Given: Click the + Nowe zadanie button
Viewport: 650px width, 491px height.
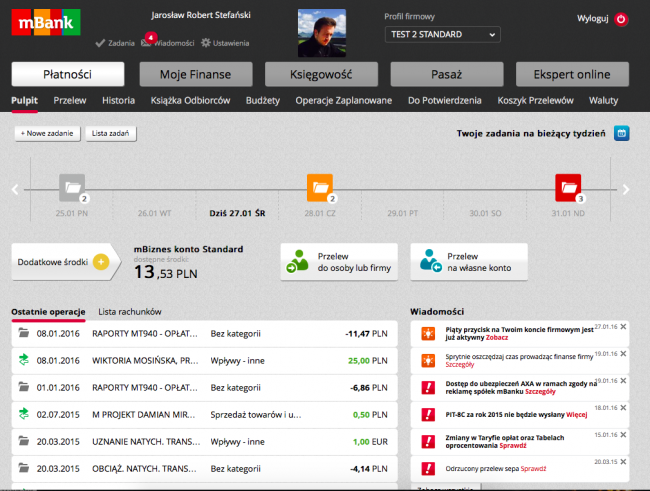Looking at the screenshot, I should 48,134.
